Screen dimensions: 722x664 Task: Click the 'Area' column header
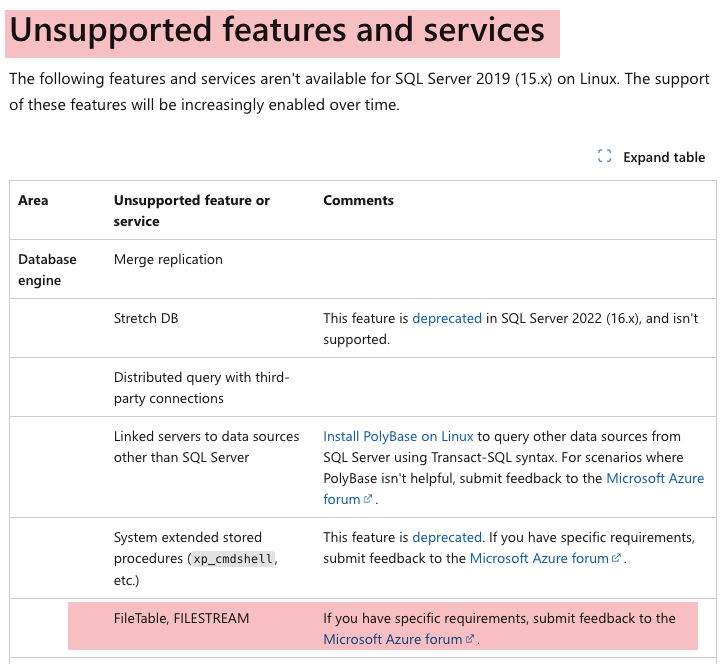33,200
